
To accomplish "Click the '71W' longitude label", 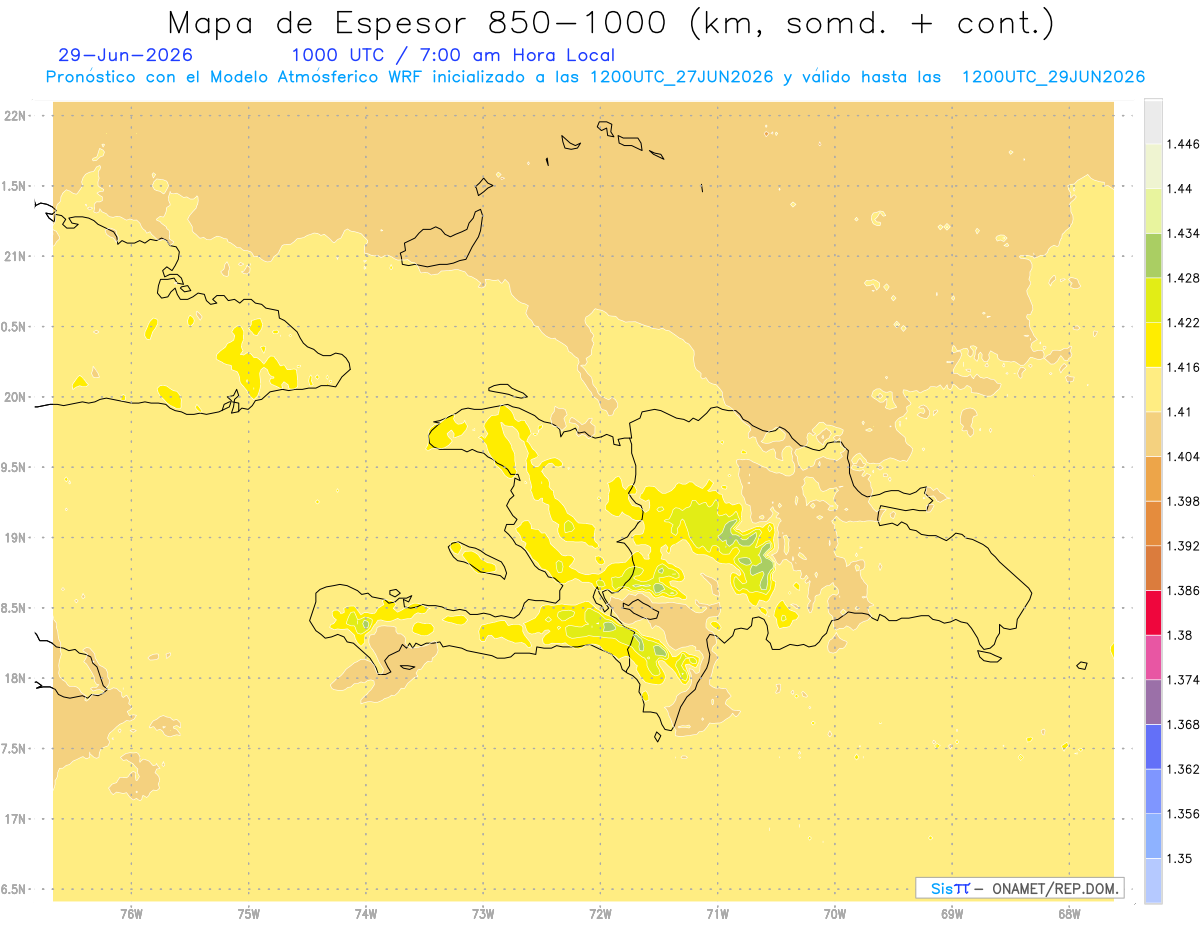I will tap(717, 914).
